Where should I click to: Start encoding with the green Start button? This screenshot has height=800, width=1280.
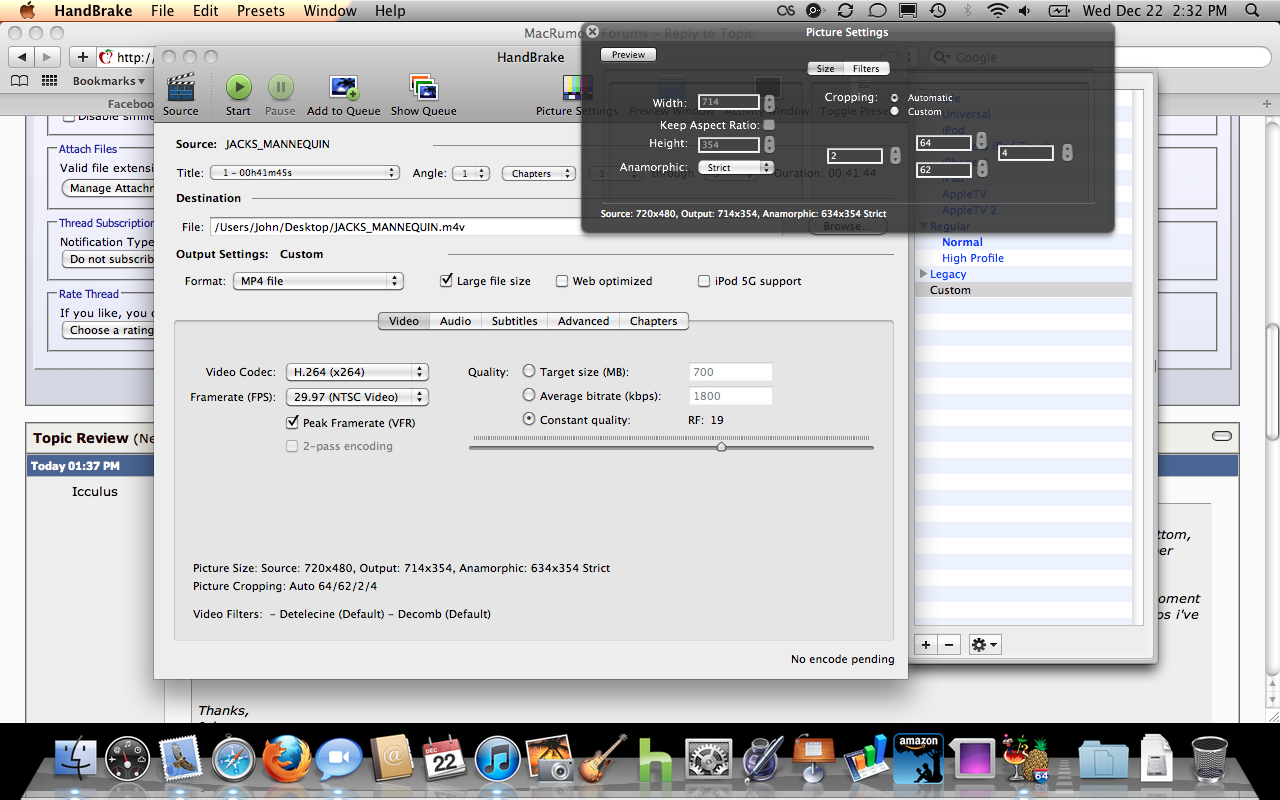238,88
